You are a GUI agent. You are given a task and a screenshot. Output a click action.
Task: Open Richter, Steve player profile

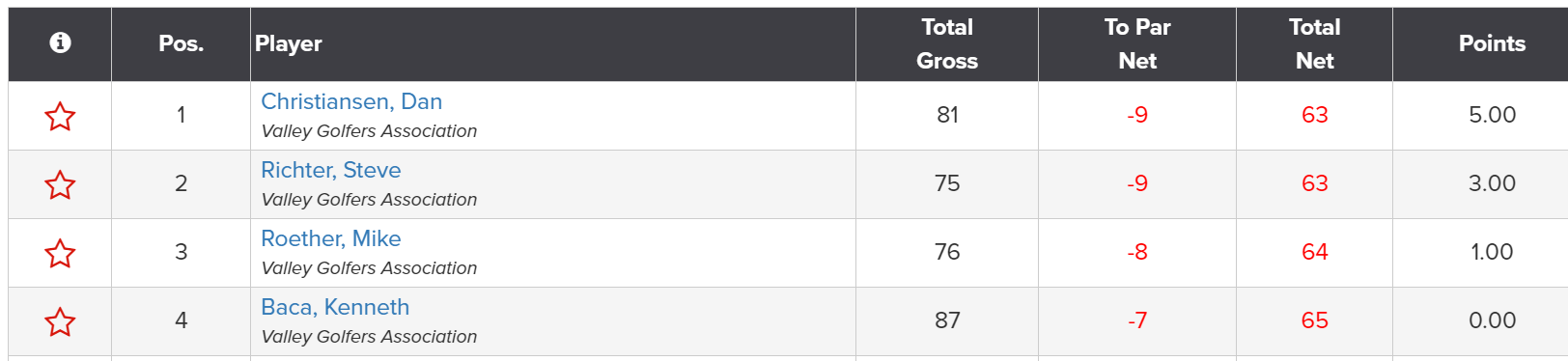[x=331, y=170]
